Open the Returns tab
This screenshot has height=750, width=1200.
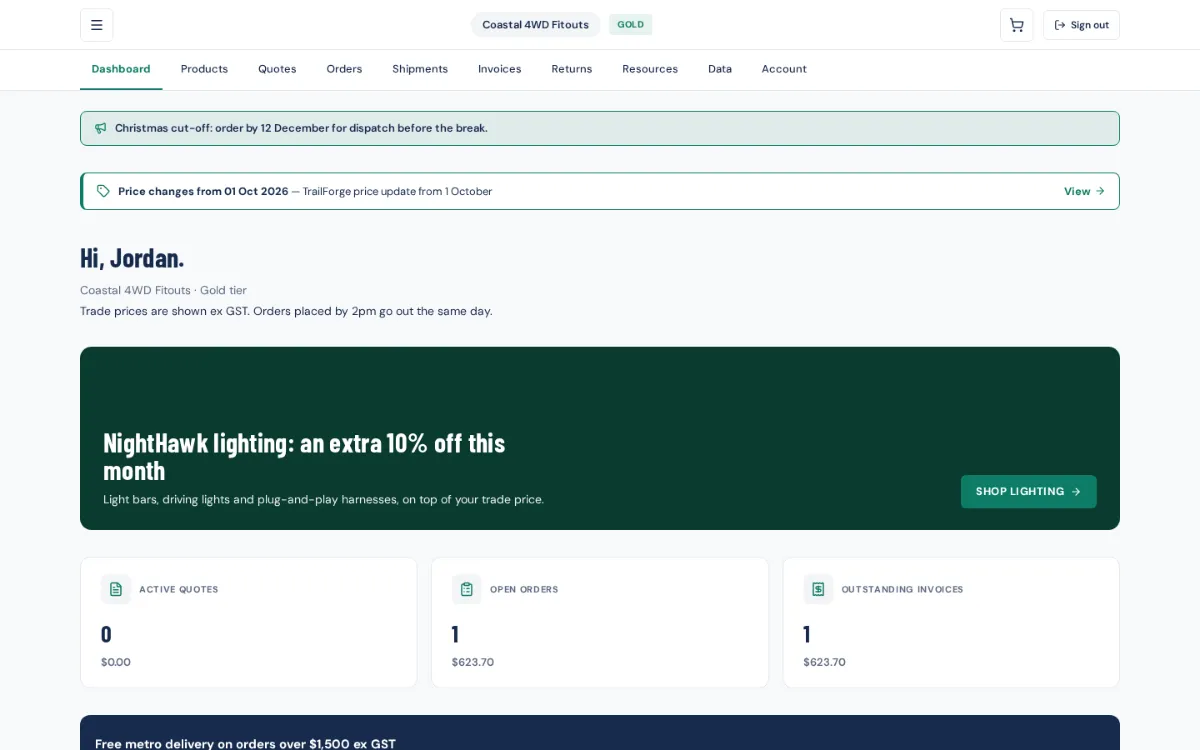(x=571, y=69)
